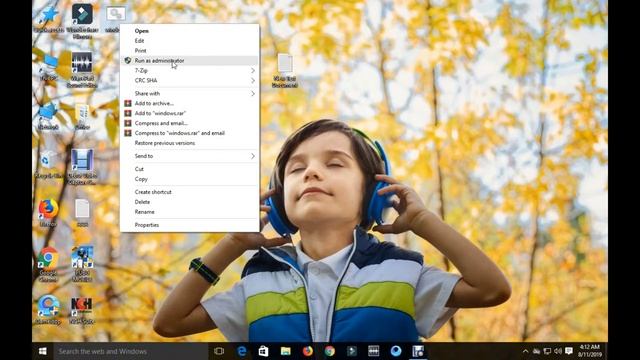Open the Windows Start menu
Viewport: 640px width, 360px height.
coord(42,351)
